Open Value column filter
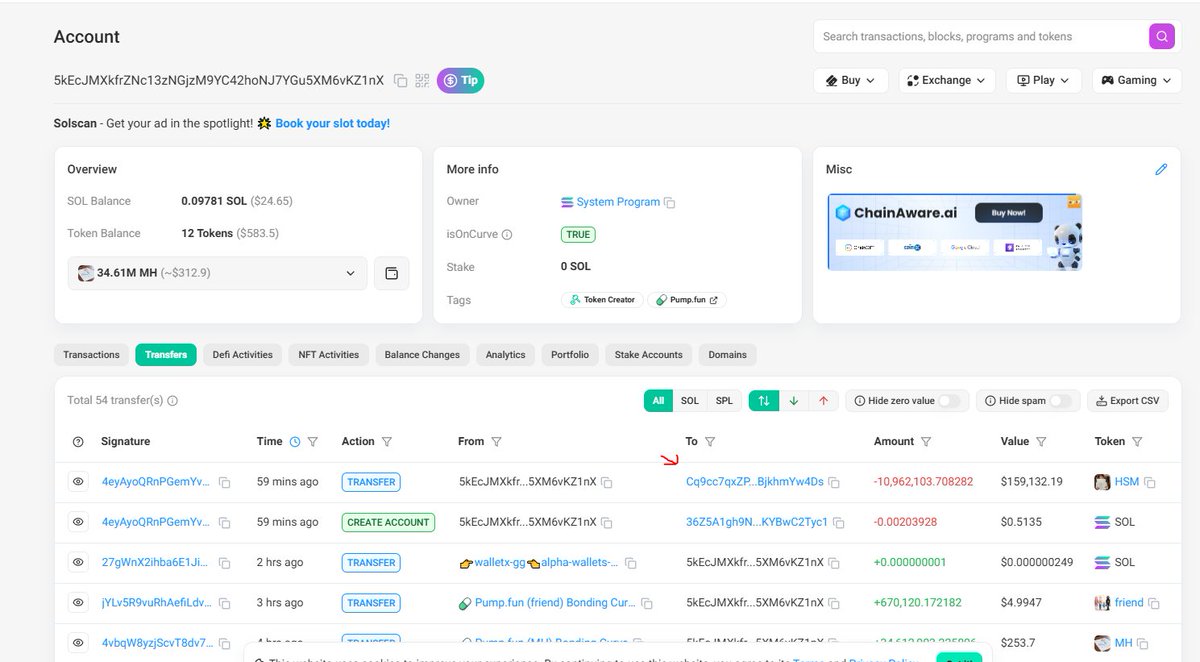 pyautogui.click(x=1041, y=442)
